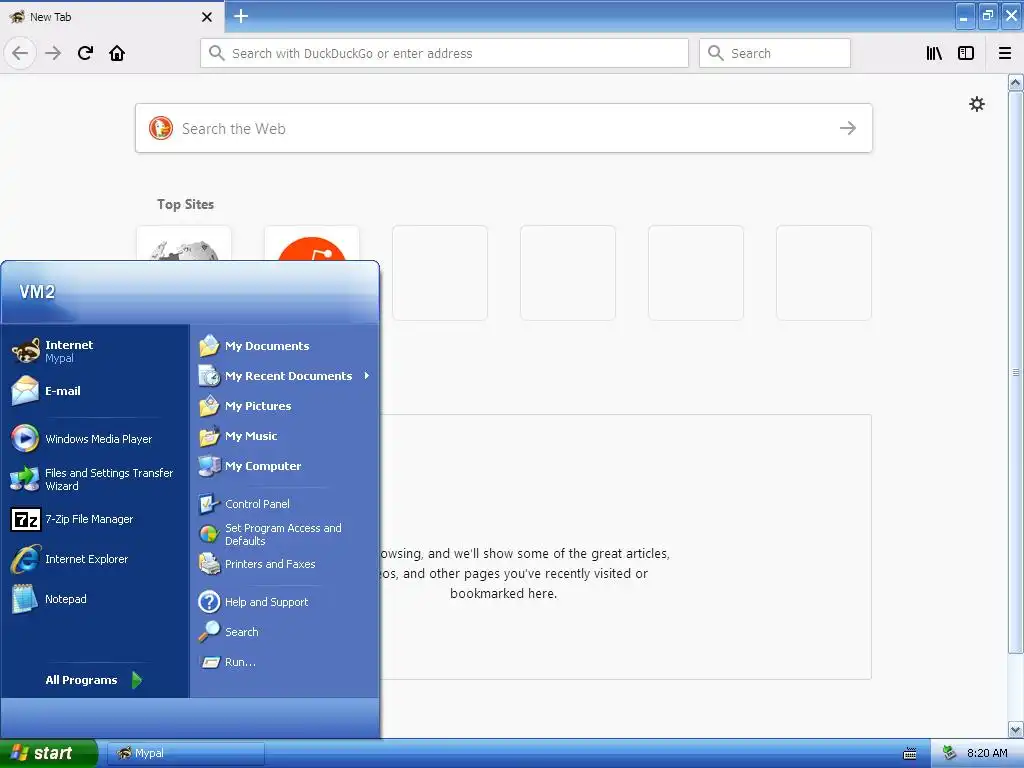Go back using the browser back arrow

[x=20, y=53]
